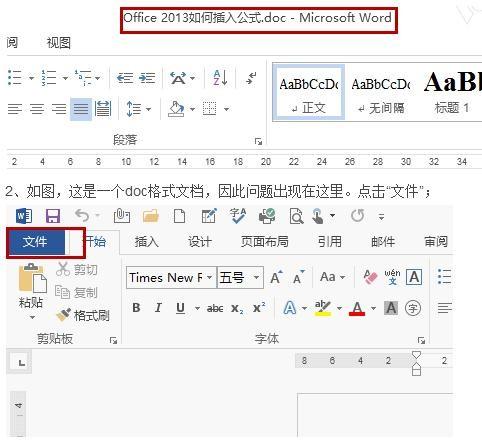This screenshot has width=482, height=441.
Task: Click the Asian layout icon
Action: point(178,78)
